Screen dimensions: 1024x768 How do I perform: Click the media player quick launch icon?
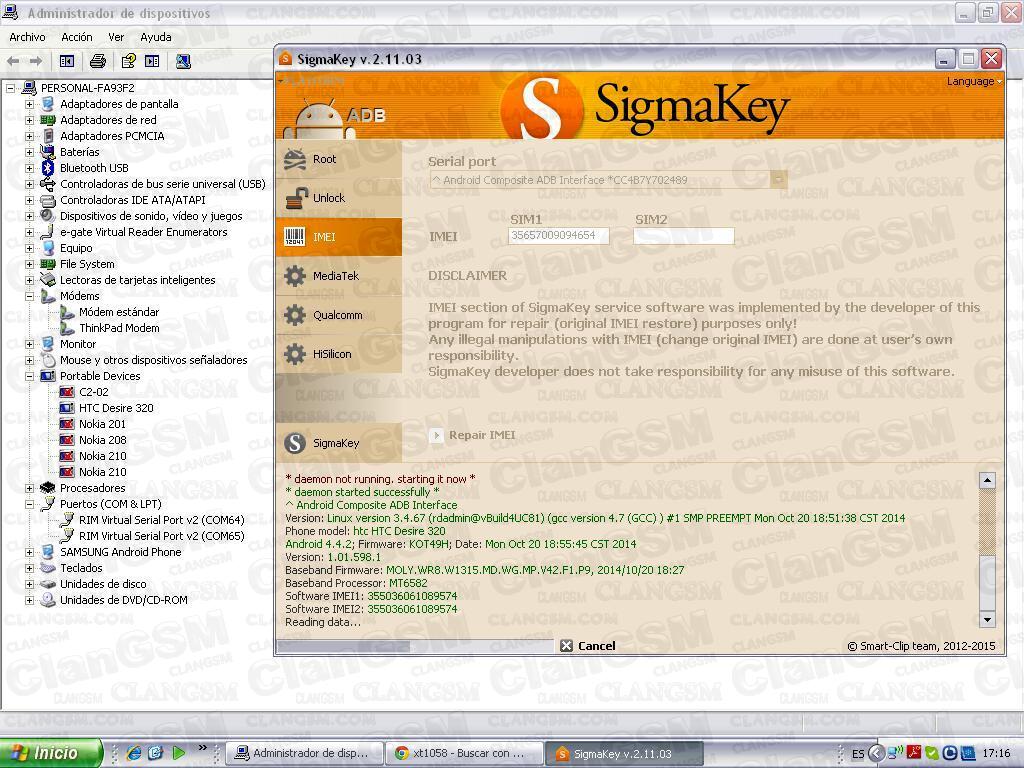(178, 753)
